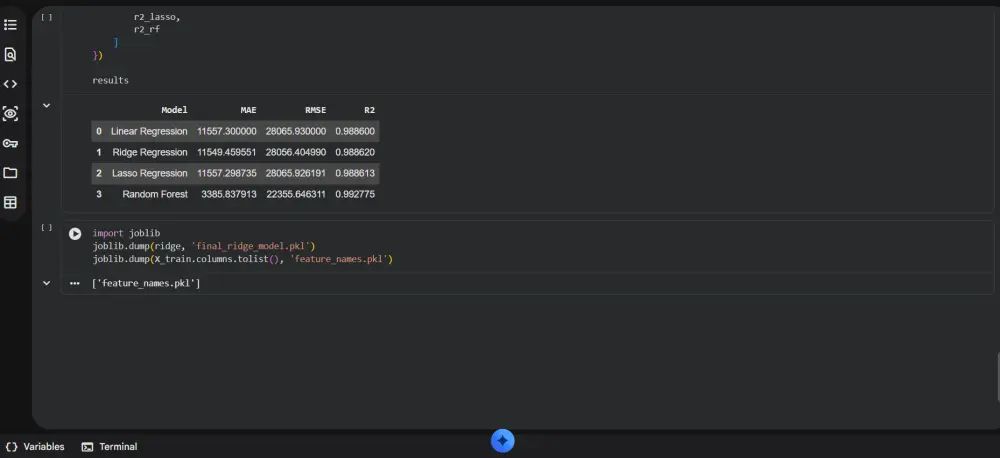Open the data table sidebar icon
This screenshot has height=458, width=1000.
coord(10,203)
